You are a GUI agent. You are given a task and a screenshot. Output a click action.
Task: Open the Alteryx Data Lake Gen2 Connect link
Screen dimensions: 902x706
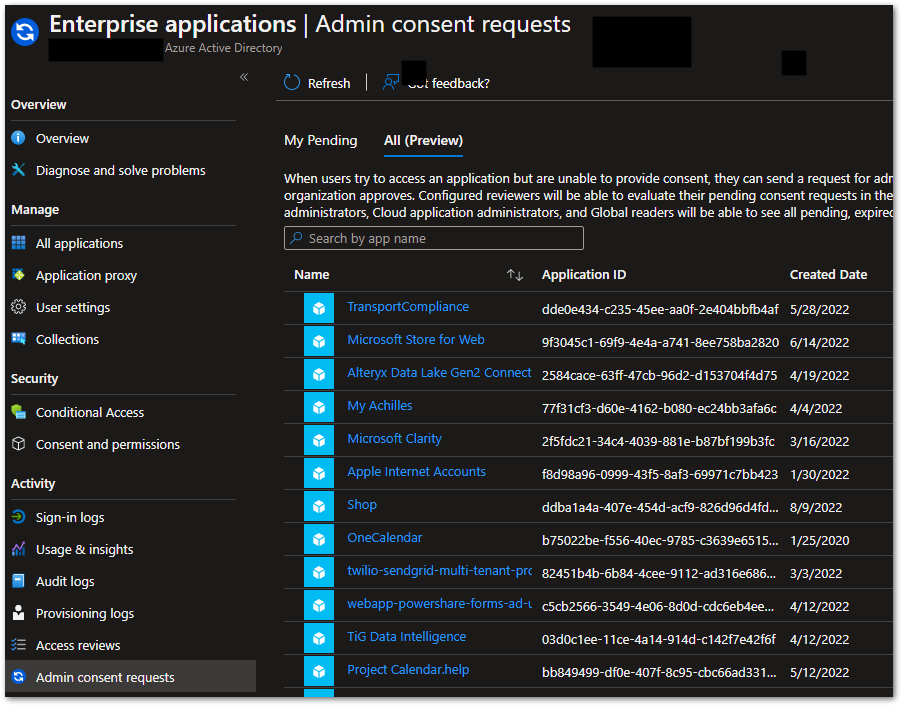(439, 373)
